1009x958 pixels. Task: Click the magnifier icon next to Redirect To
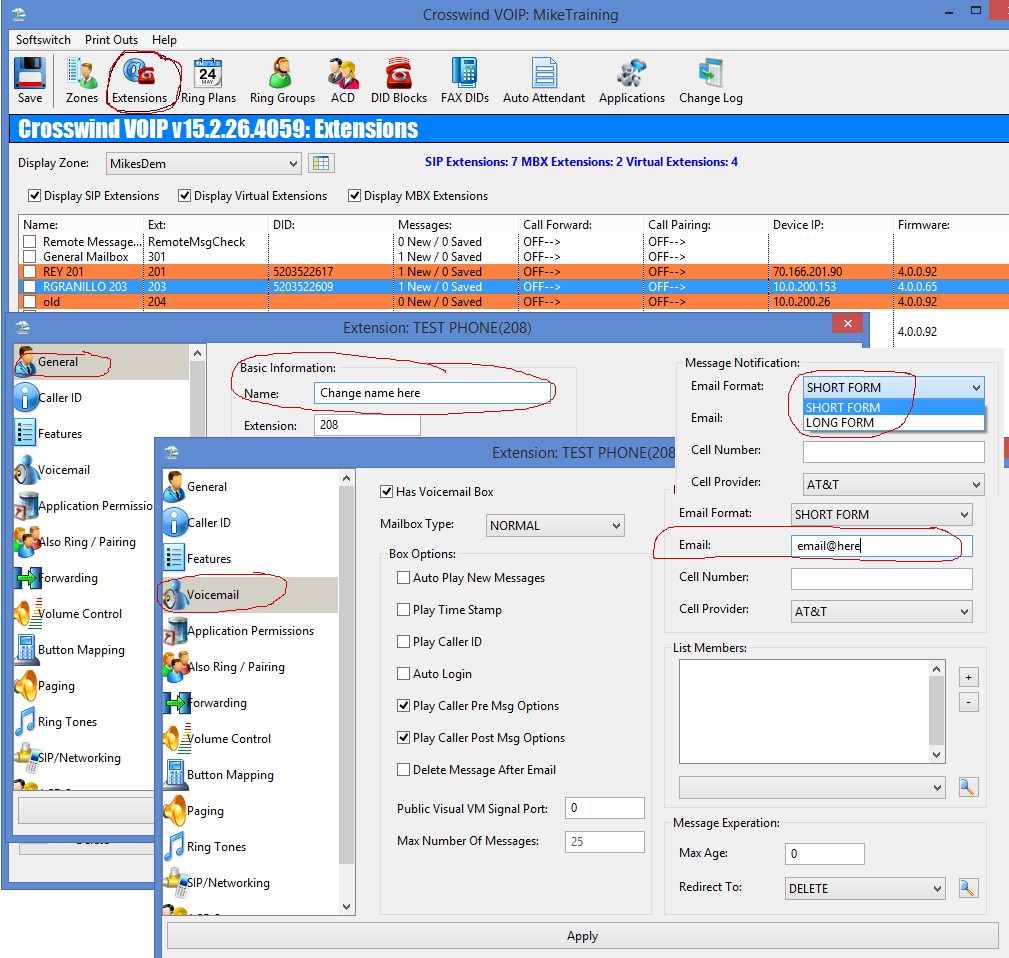click(967, 888)
